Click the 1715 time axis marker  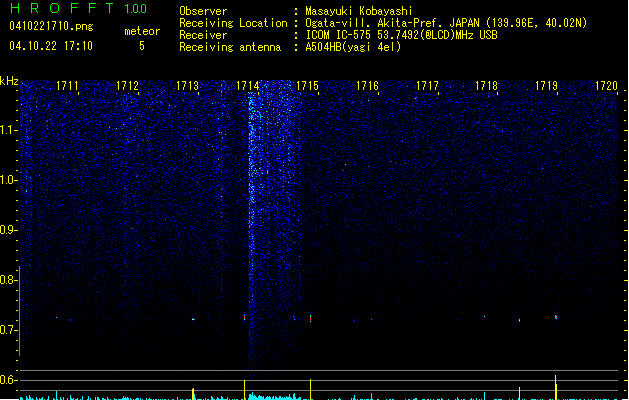point(307,86)
